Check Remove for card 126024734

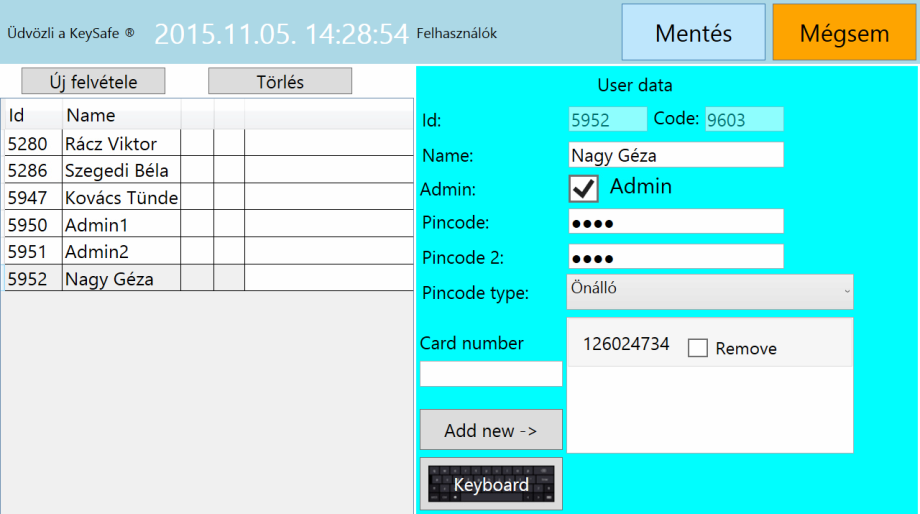pyautogui.click(x=698, y=348)
